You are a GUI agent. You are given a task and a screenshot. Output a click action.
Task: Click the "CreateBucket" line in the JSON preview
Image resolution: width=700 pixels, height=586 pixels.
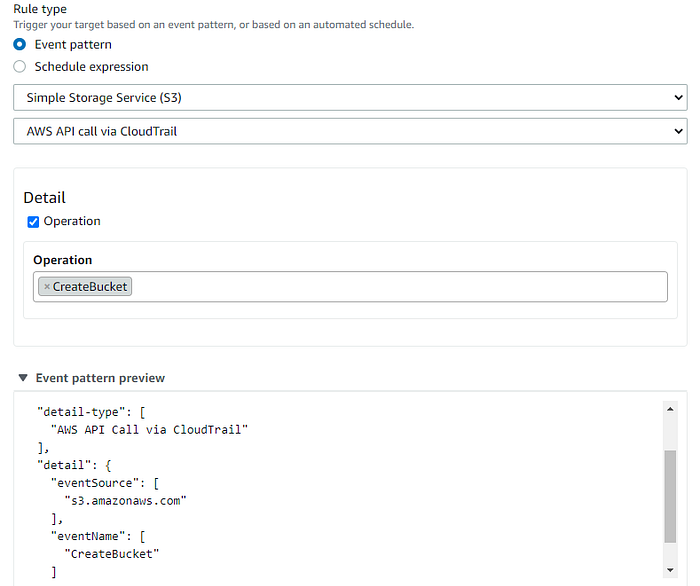tap(112, 554)
